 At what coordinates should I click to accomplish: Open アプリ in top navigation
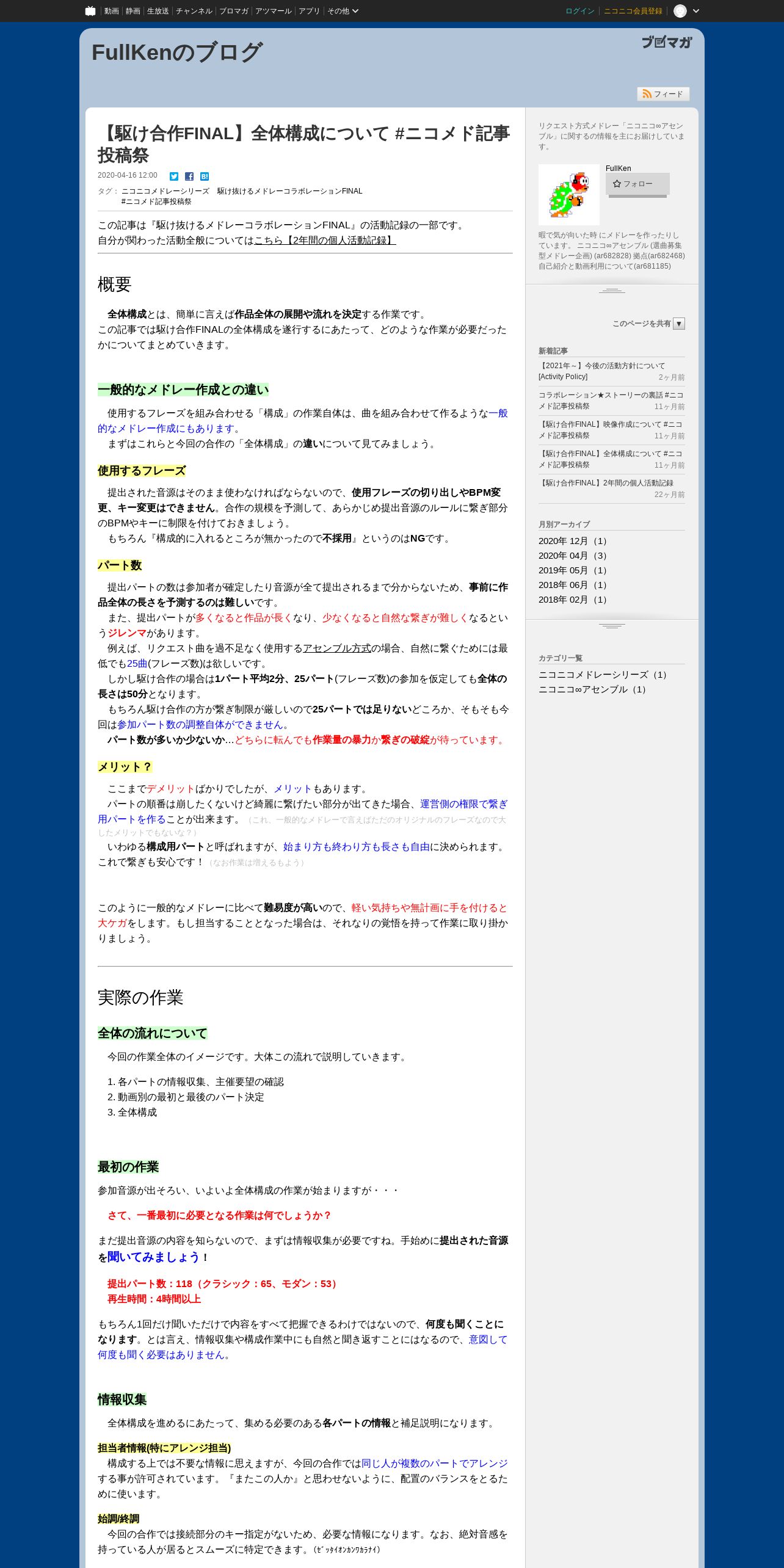point(309,11)
